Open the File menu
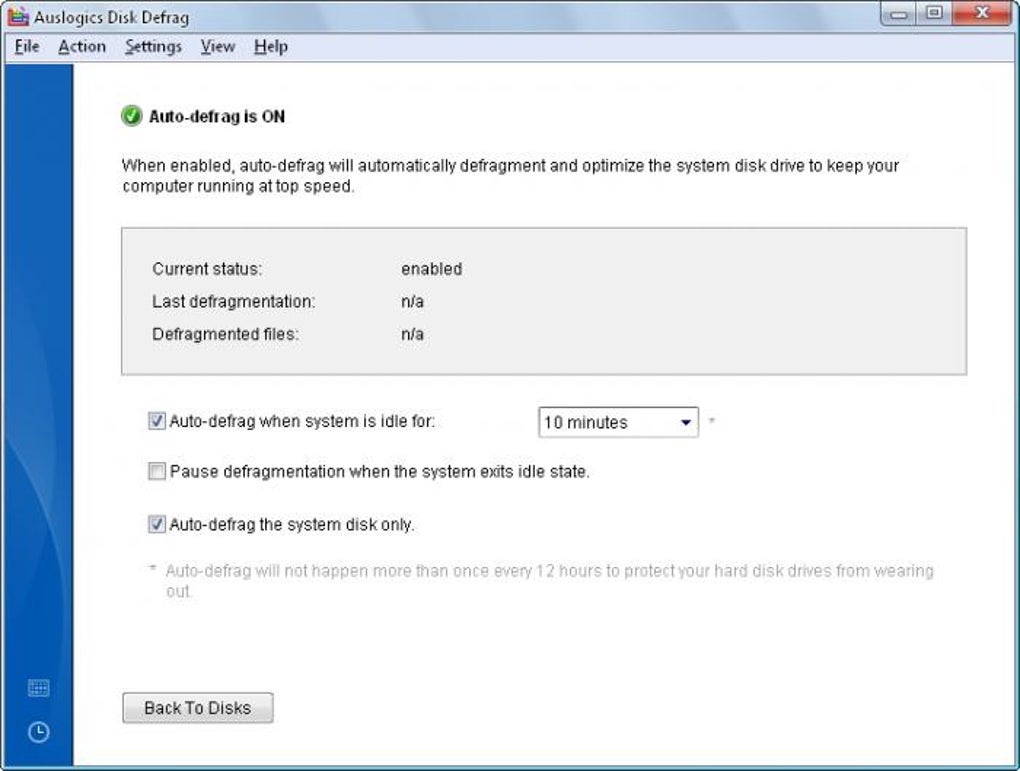1020x771 pixels. [27, 47]
